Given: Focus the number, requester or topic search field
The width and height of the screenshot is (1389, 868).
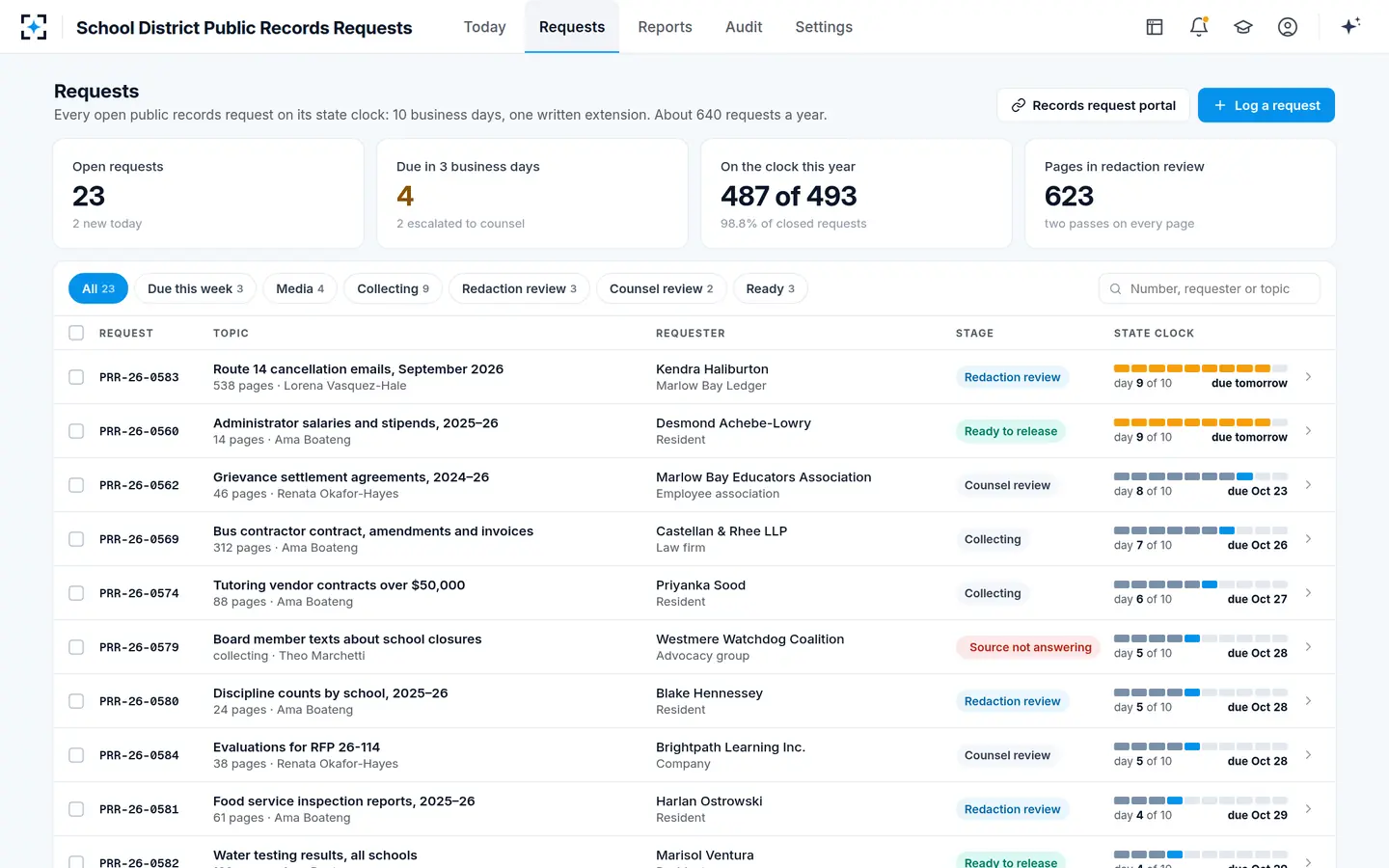Looking at the screenshot, I should [x=1210, y=288].
